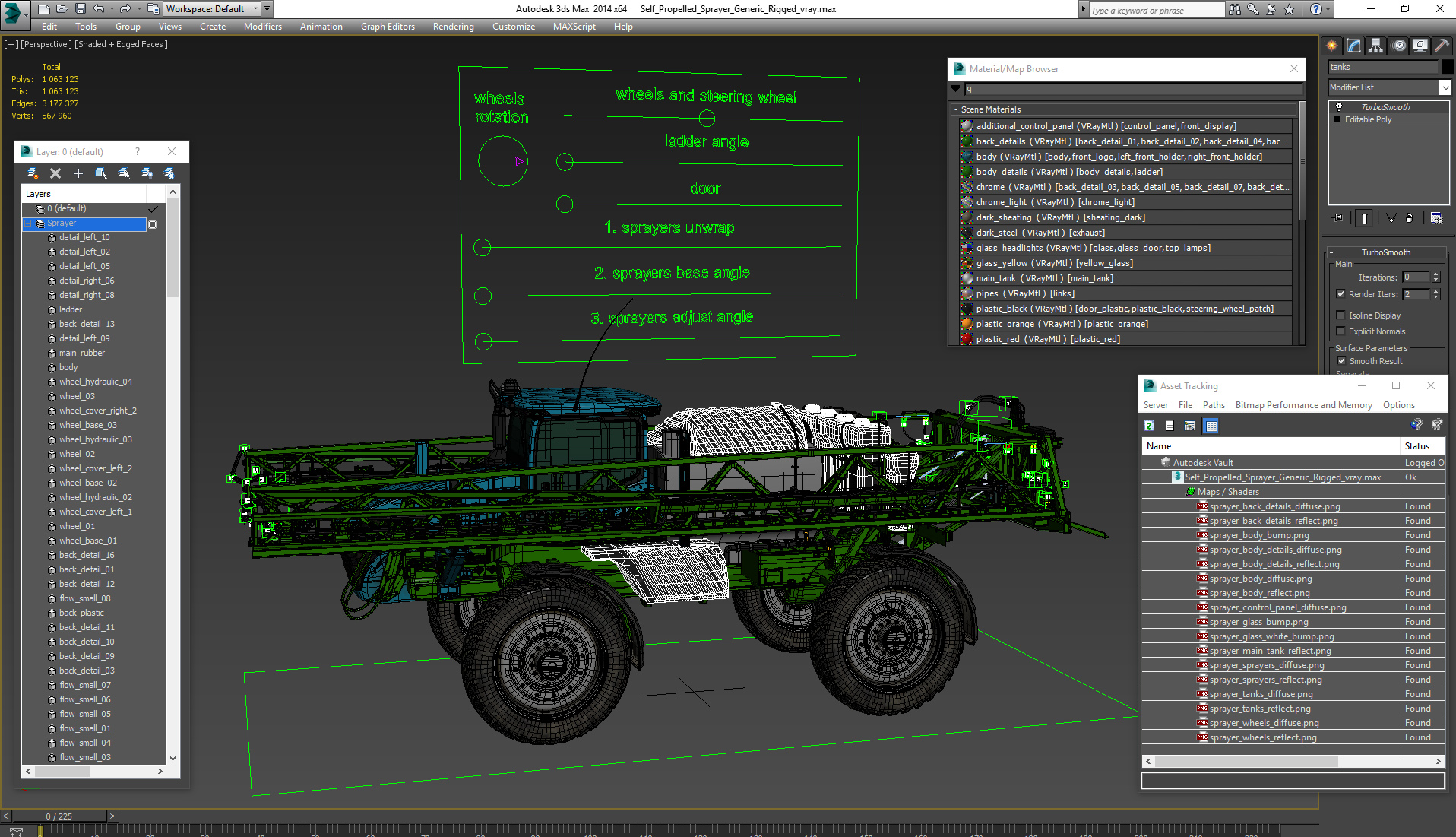
Task: Increase Iterations spinner value
Action: point(1435,274)
